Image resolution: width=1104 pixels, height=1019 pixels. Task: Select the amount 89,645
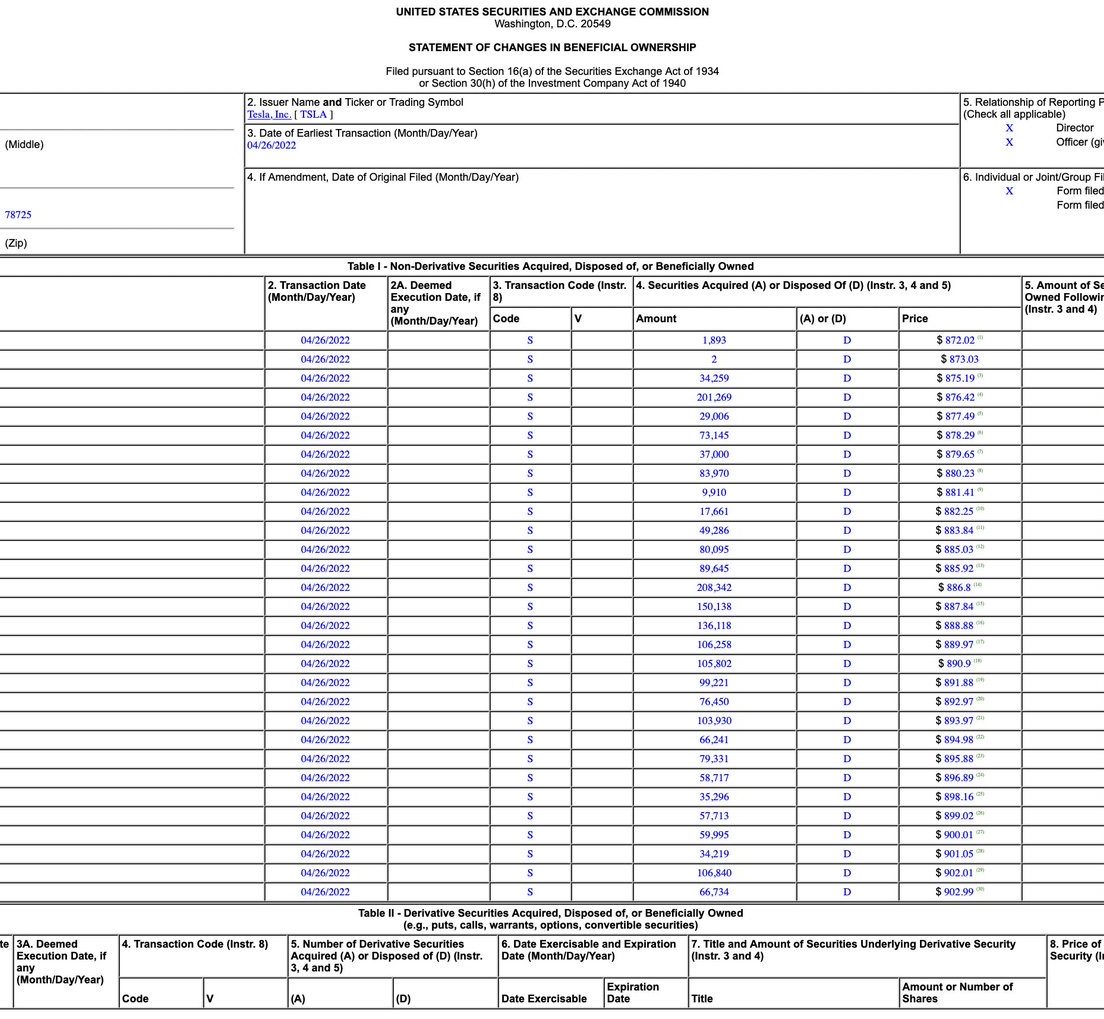click(x=714, y=568)
